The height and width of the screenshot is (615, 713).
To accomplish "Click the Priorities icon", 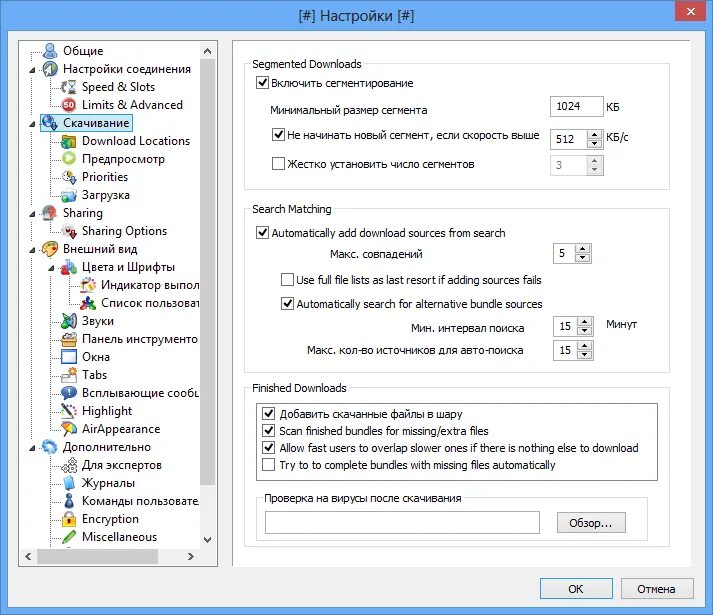I will [x=69, y=177].
